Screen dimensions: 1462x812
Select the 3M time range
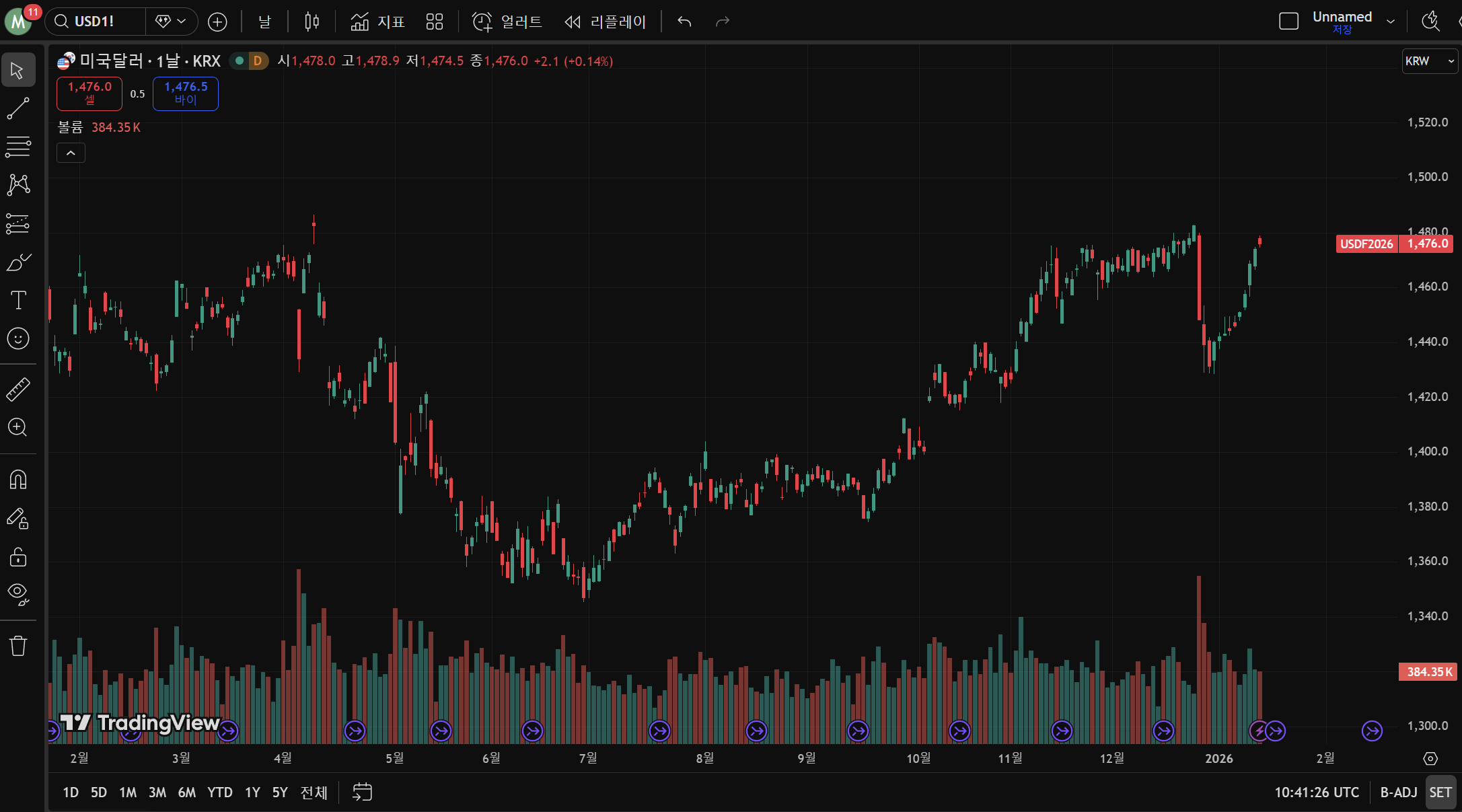[157, 792]
